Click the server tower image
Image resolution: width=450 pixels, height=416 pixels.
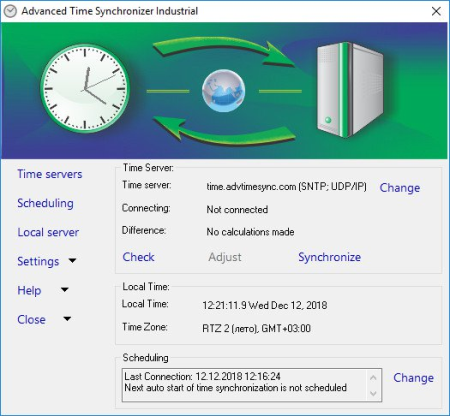point(350,90)
